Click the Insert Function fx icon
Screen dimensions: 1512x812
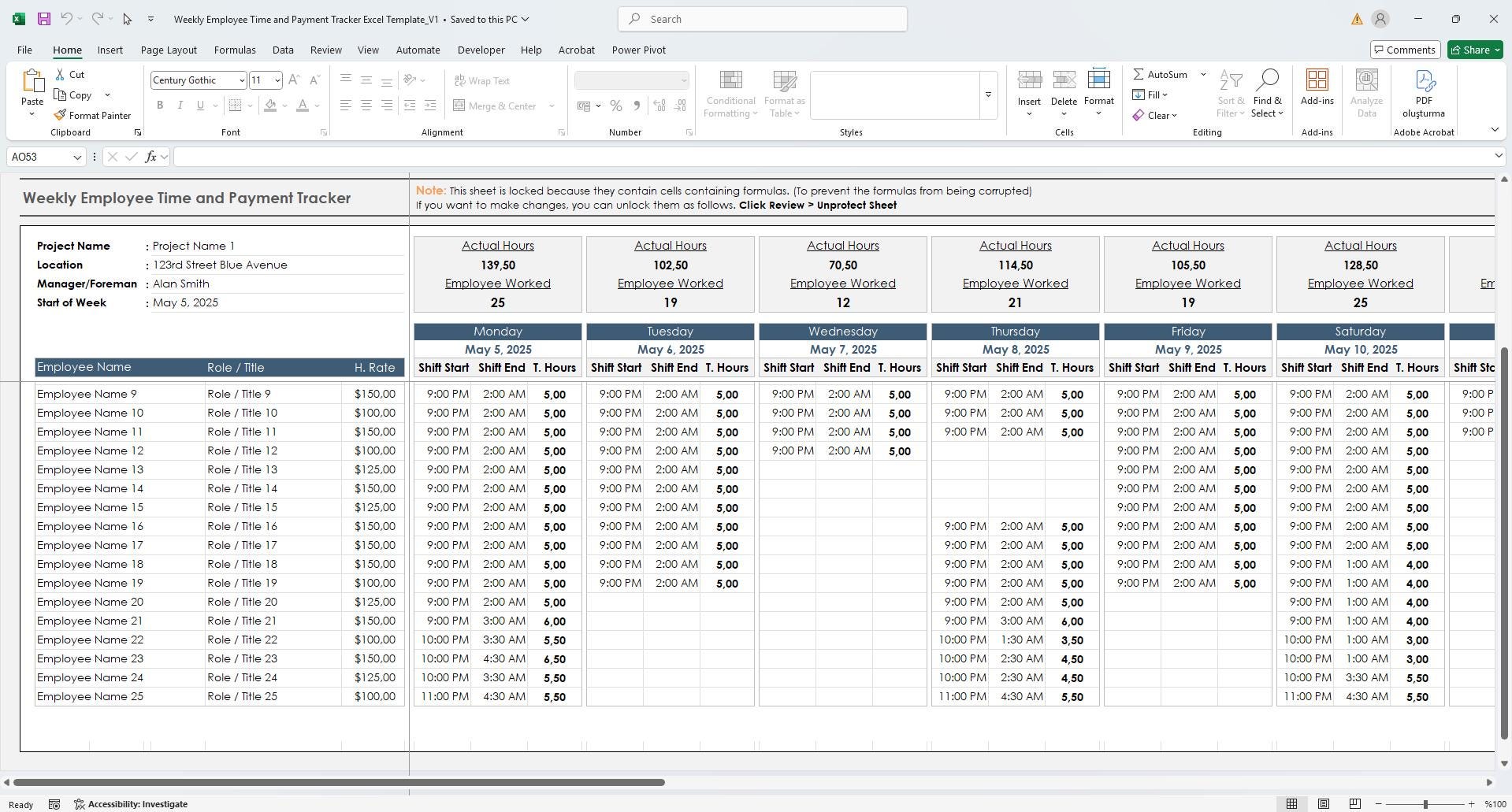(150, 157)
